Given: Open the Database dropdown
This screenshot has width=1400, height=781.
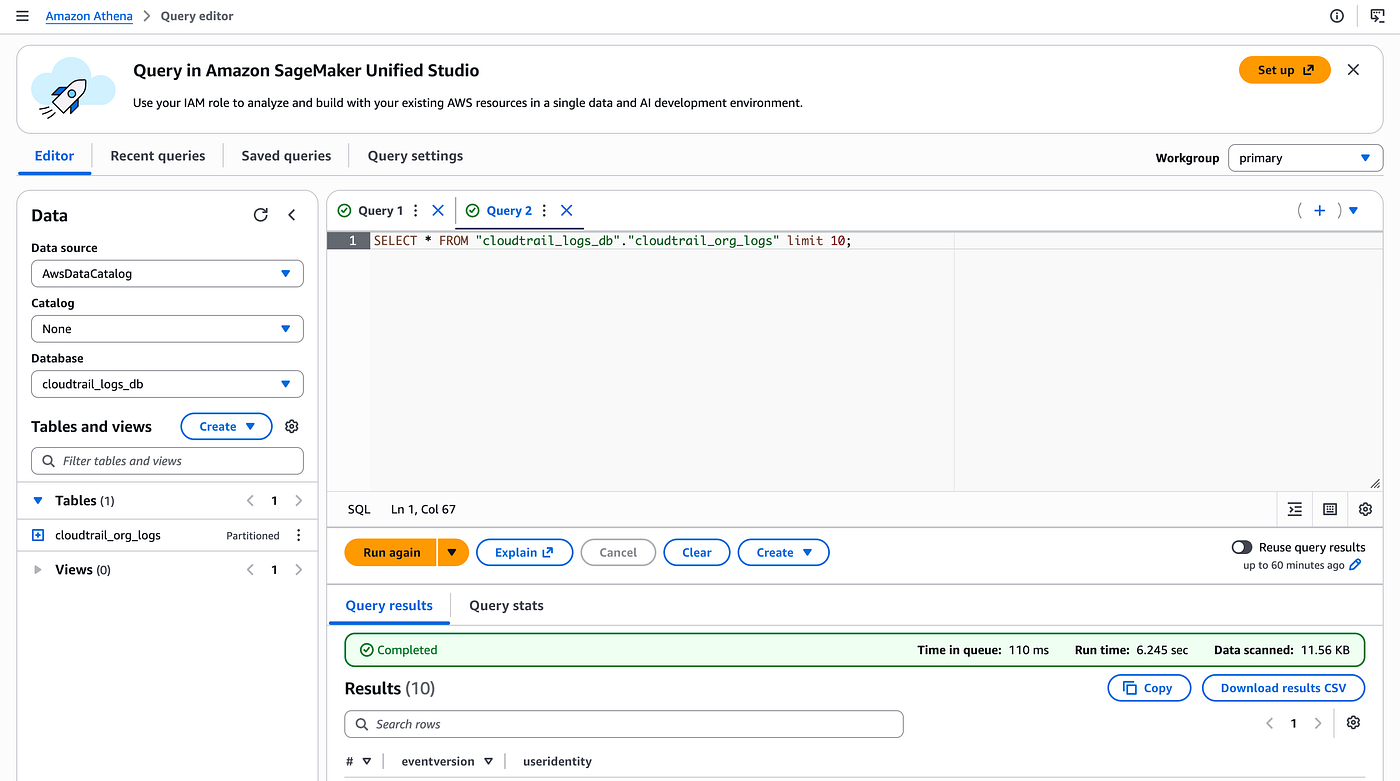Looking at the screenshot, I should [167, 384].
